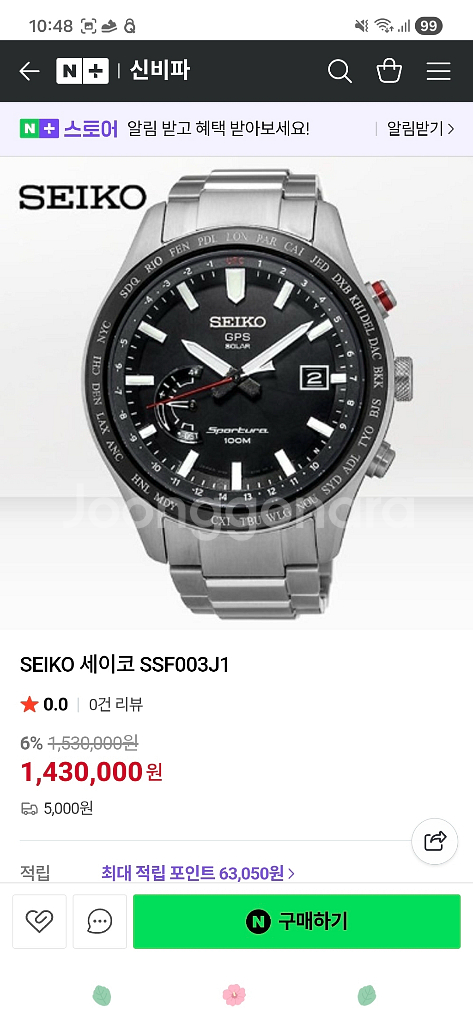The image size is (473, 1024).
Task: Tap the green 구매하기 button
Action: [297, 921]
